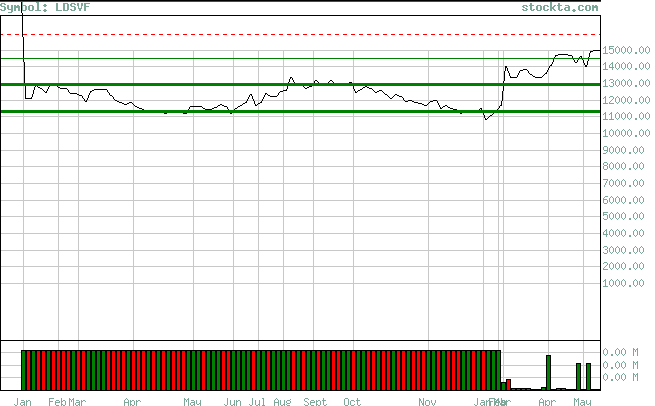The image size is (655, 406).
Task: Click the 10000.00 price axis label
Action: pyautogui.click(x=626, y=133)
